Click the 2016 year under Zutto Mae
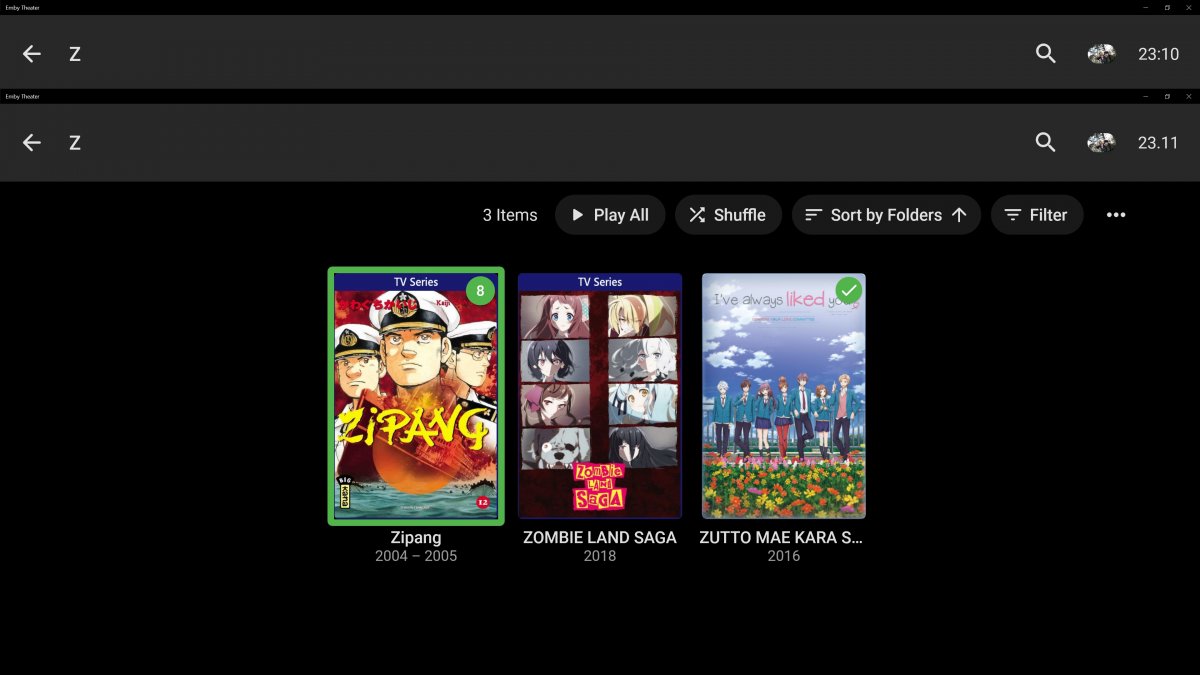 (784, 556)
